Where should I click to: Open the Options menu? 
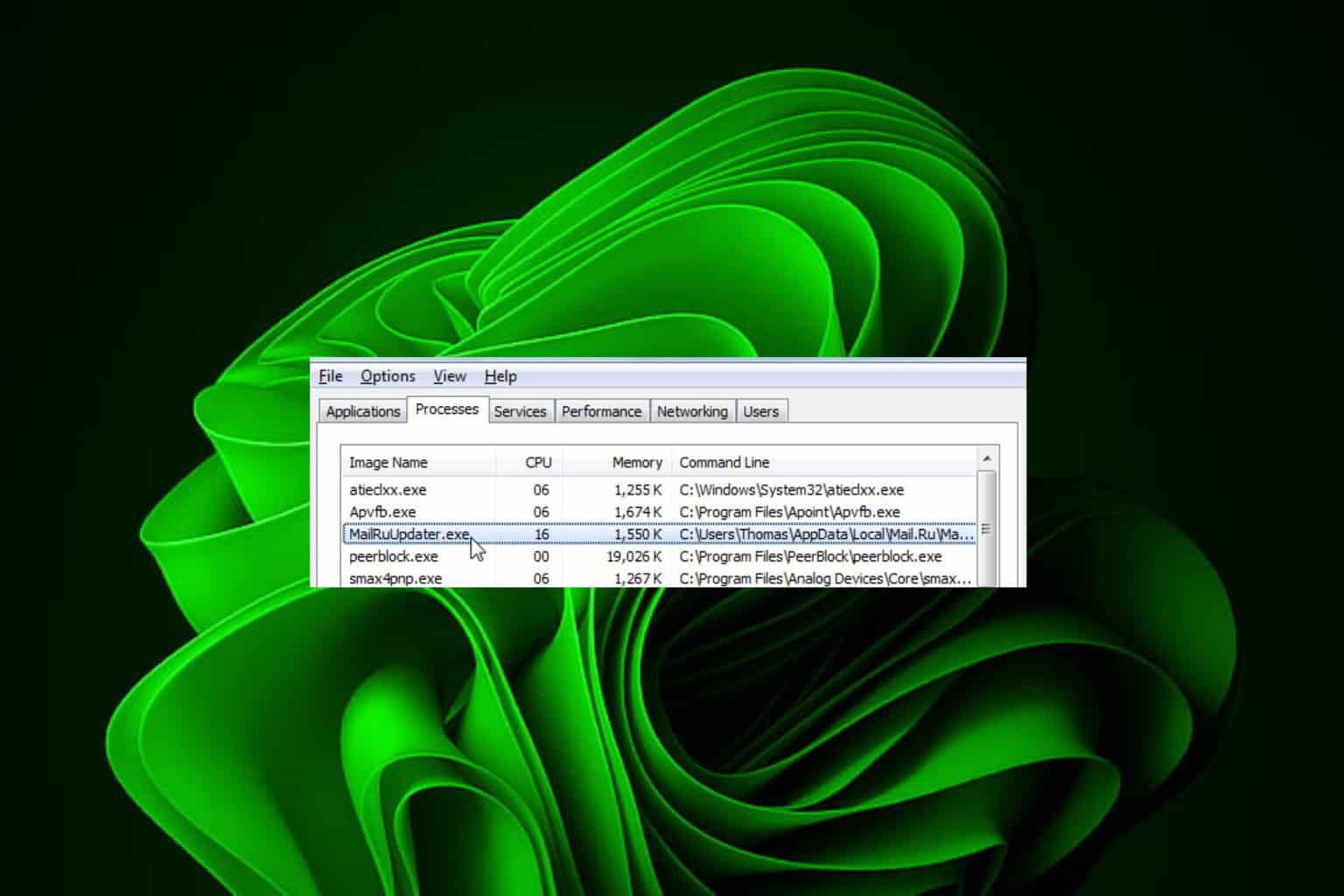click(x=388, y=376)
